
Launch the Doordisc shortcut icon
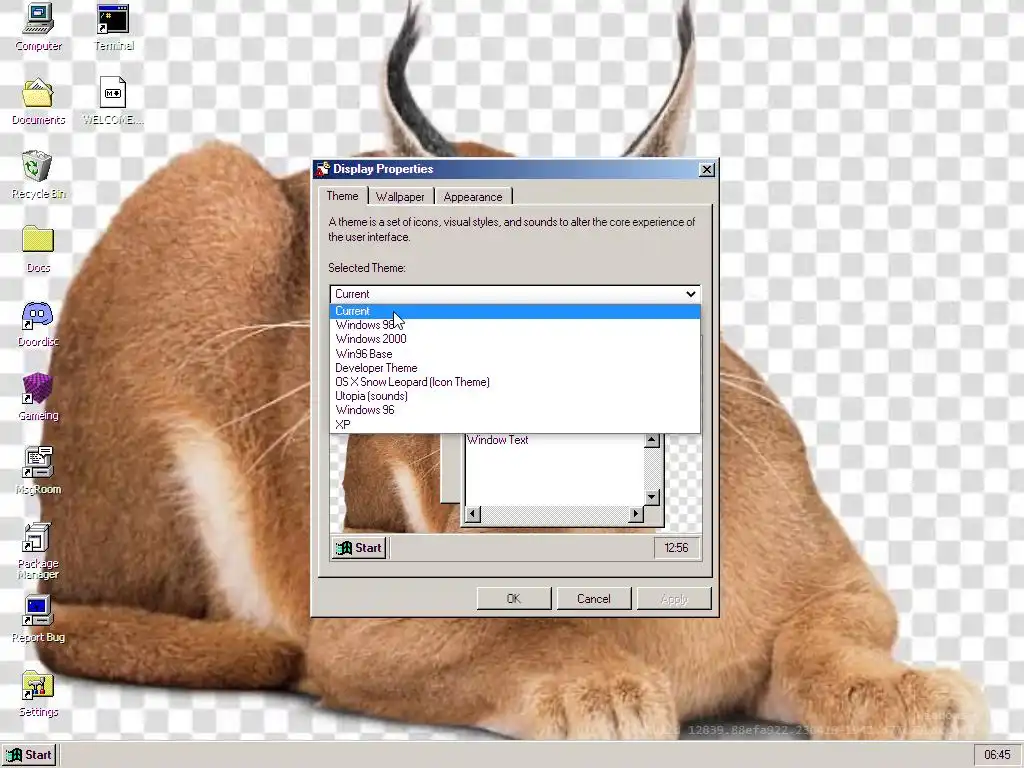point(38,323)
